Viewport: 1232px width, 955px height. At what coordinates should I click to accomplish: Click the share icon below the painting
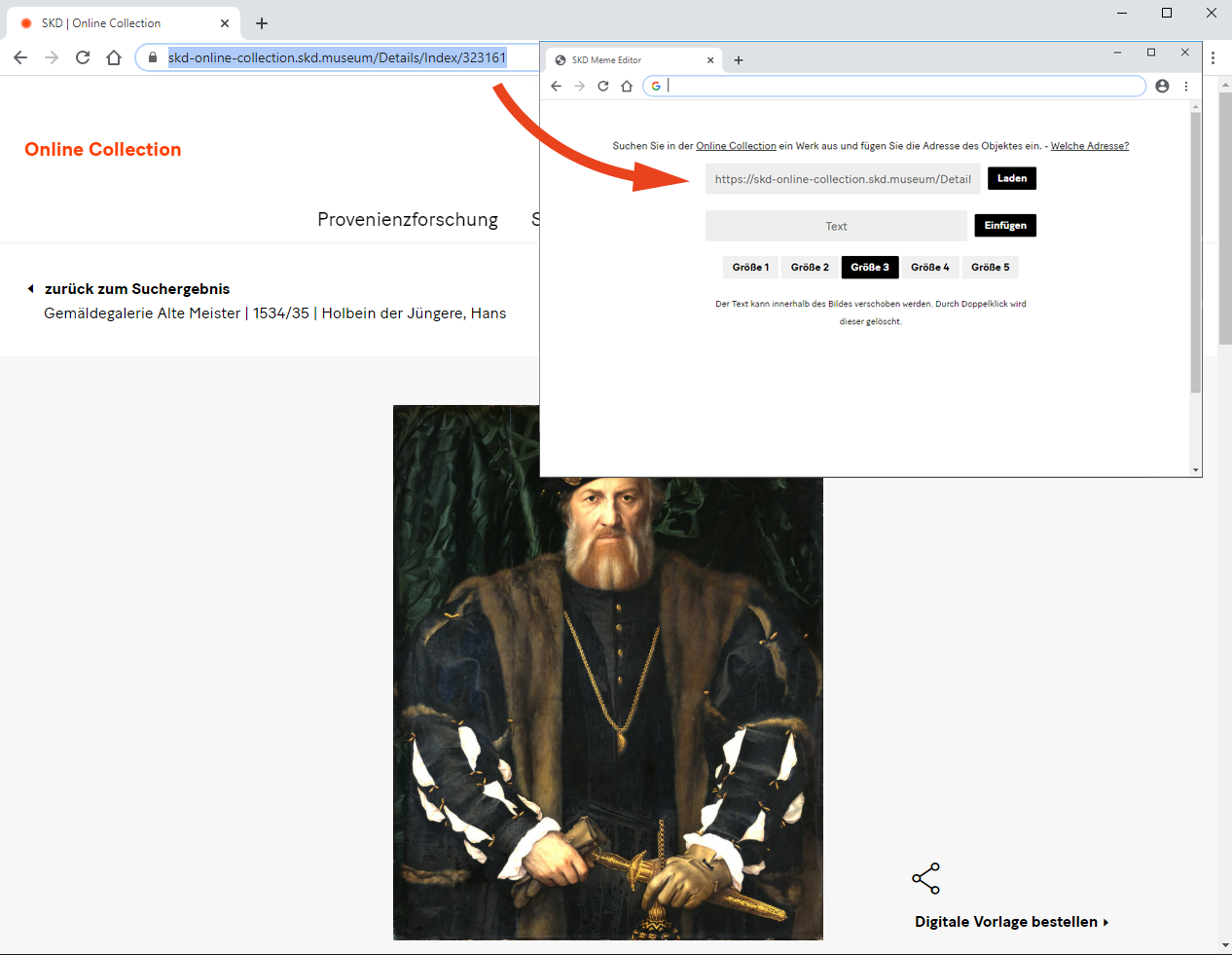click(x=925, y=878)
